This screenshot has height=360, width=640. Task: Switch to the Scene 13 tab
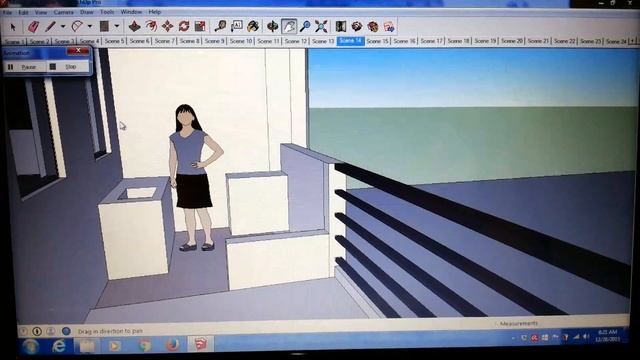pos(323,41)
